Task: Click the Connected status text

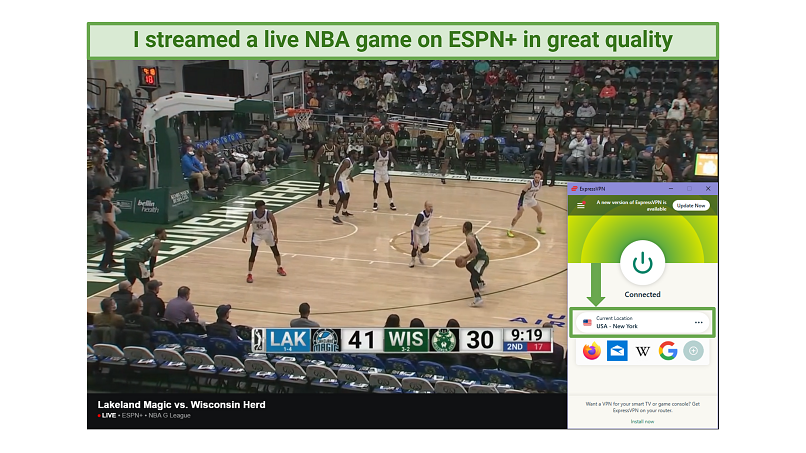Action: (643, 295)
